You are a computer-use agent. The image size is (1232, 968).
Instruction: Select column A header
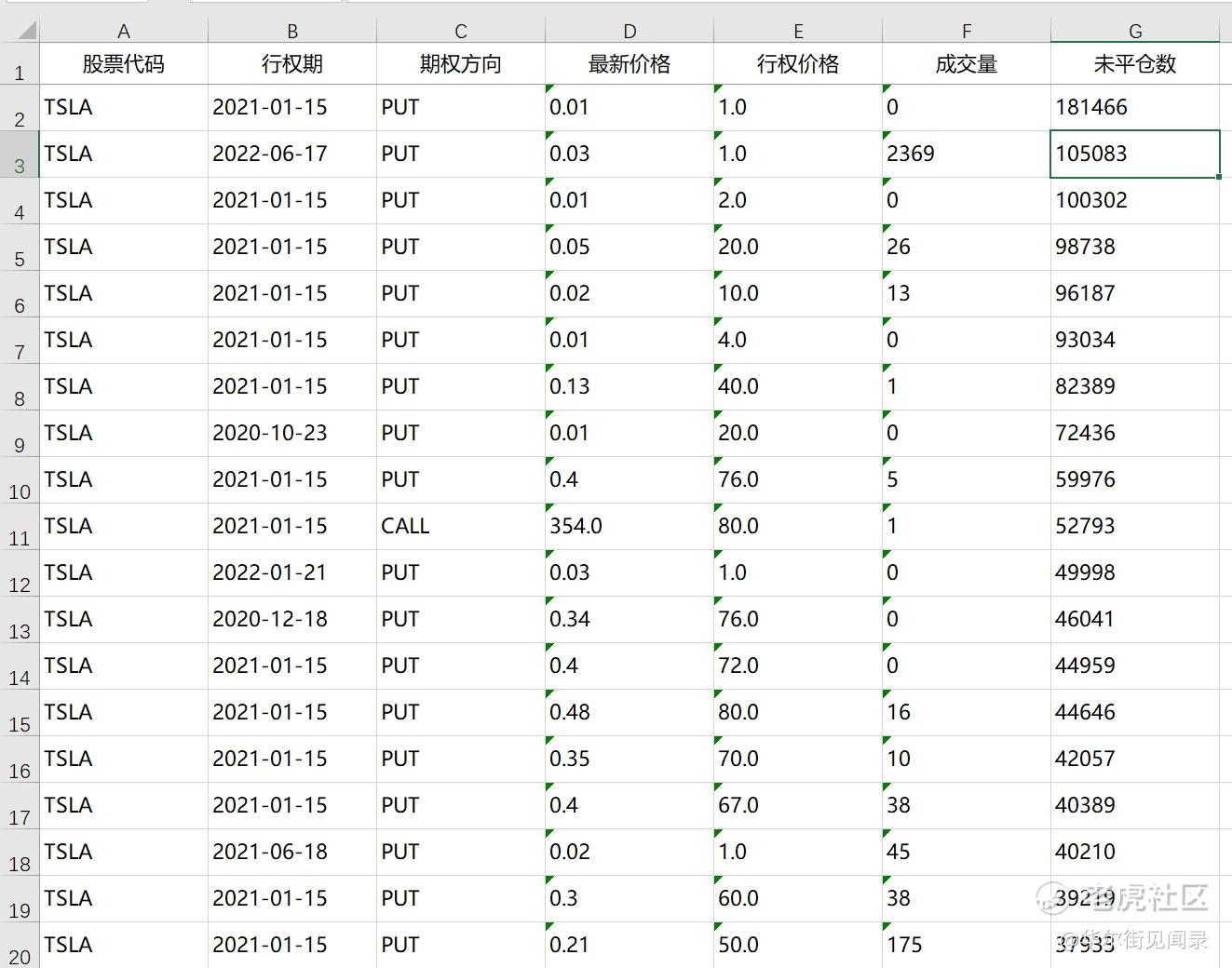tap(123, 31)
